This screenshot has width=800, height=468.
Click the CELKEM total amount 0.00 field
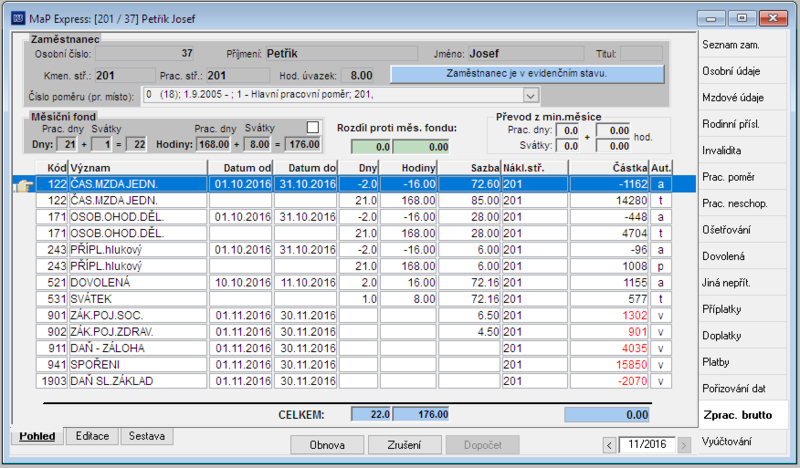pos(607,415)
